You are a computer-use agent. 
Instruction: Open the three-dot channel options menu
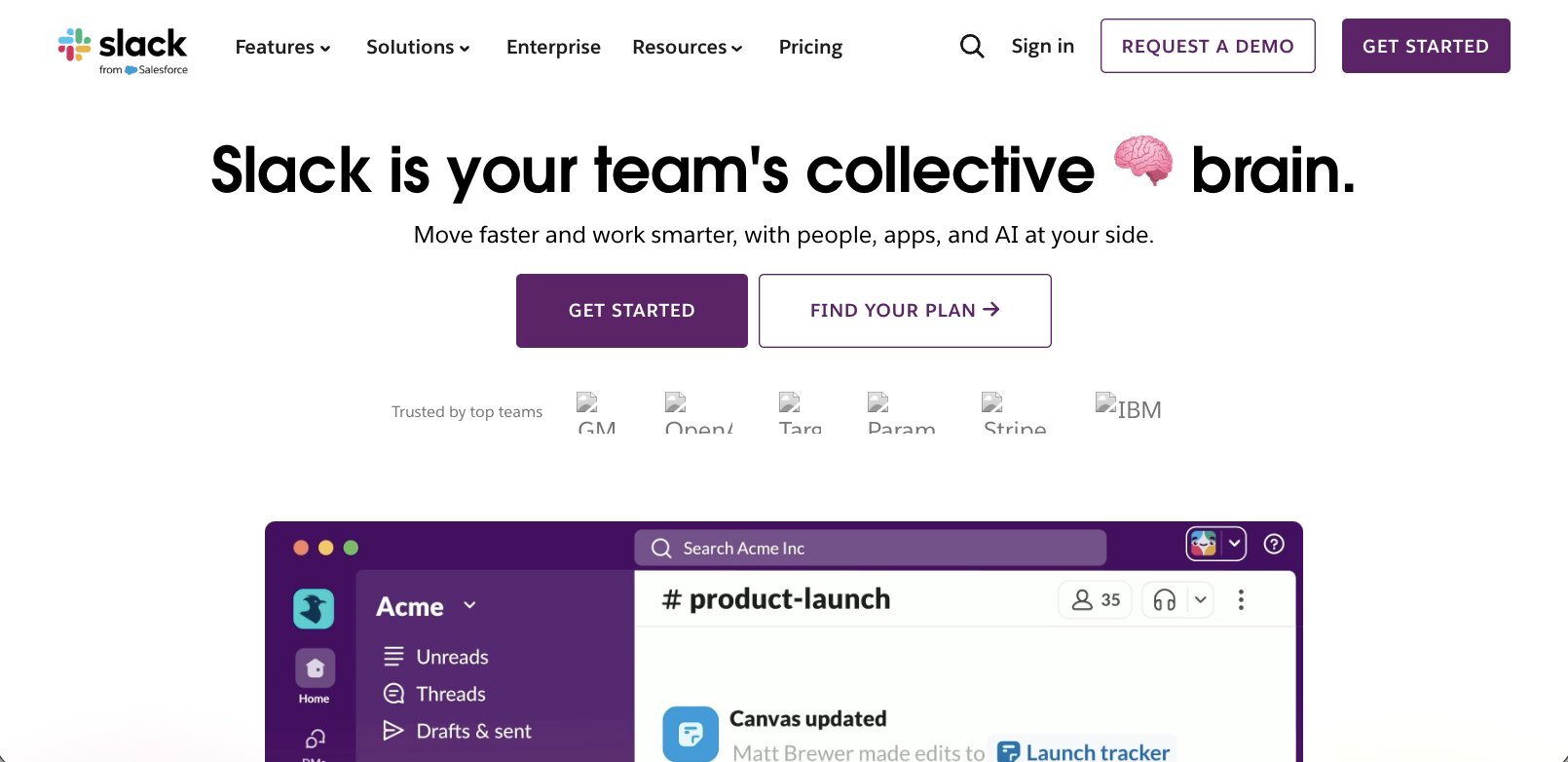[1241, 600]
